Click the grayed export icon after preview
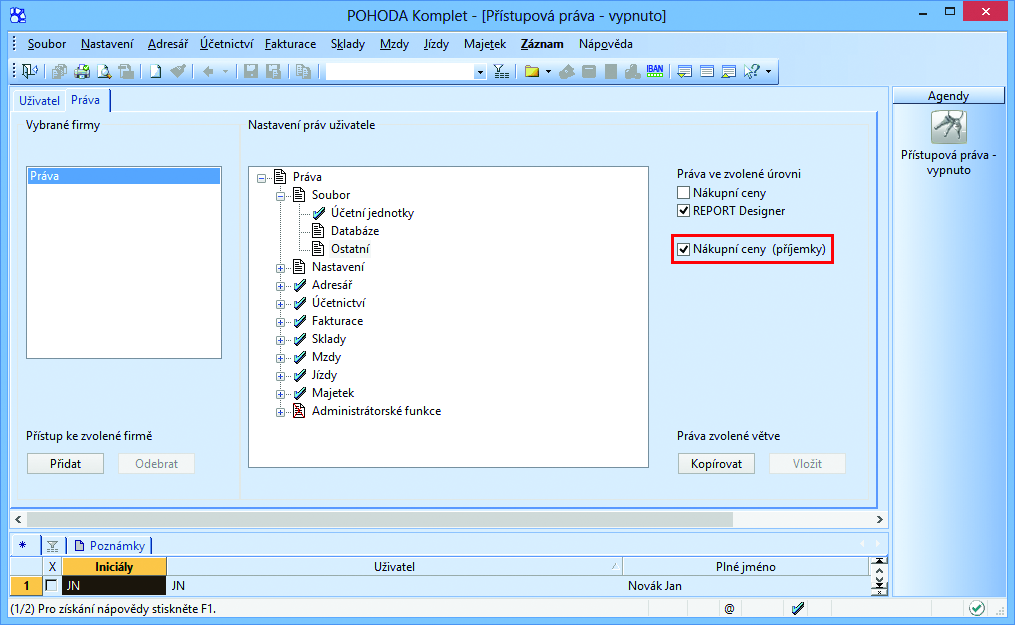 click(x=126, y=71)
